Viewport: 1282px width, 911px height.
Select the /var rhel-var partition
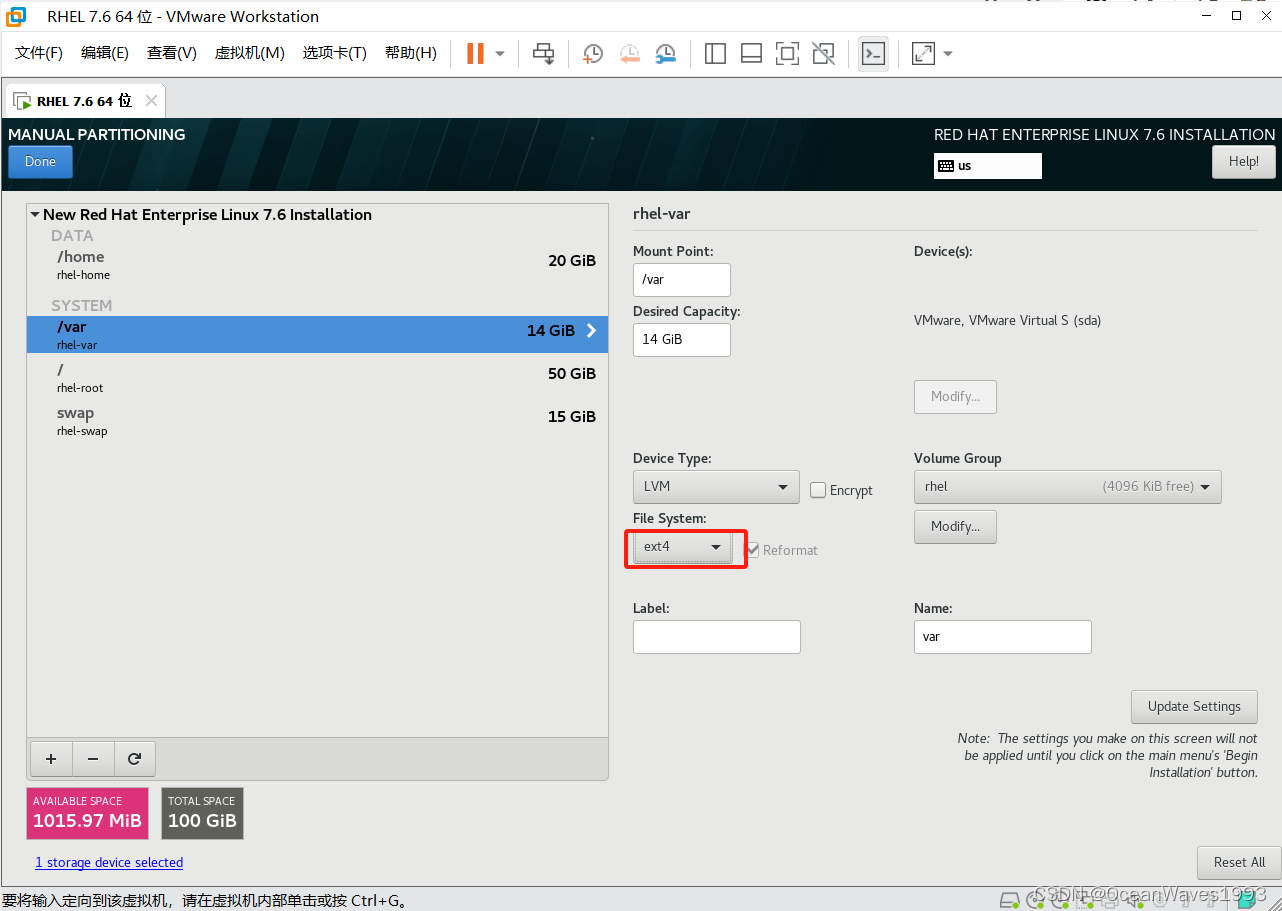[x=317, y=335]
